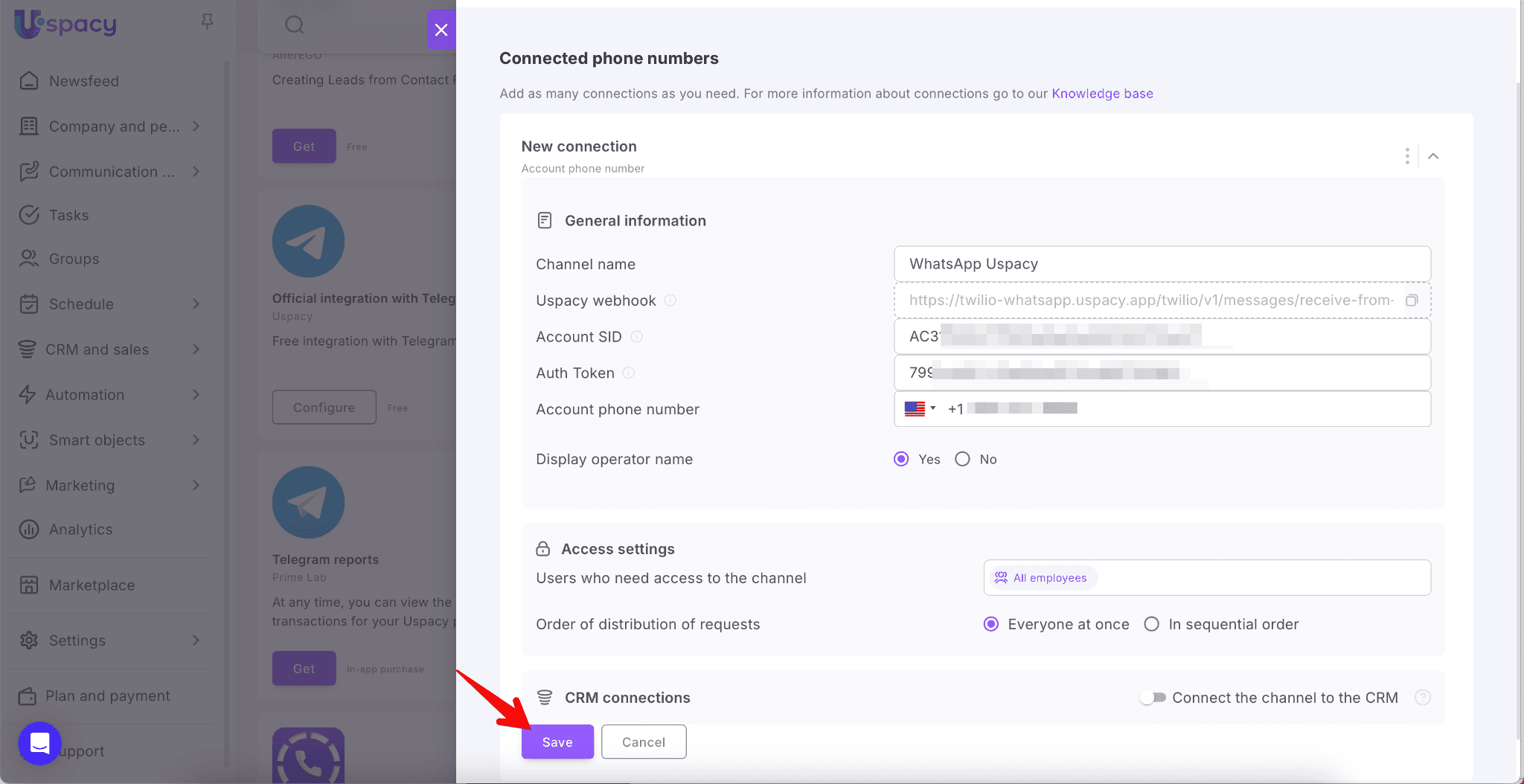Screen dimensions: 1524x784
Task: Enable Connect the channel to the CRM
Action: (1153, 698)
